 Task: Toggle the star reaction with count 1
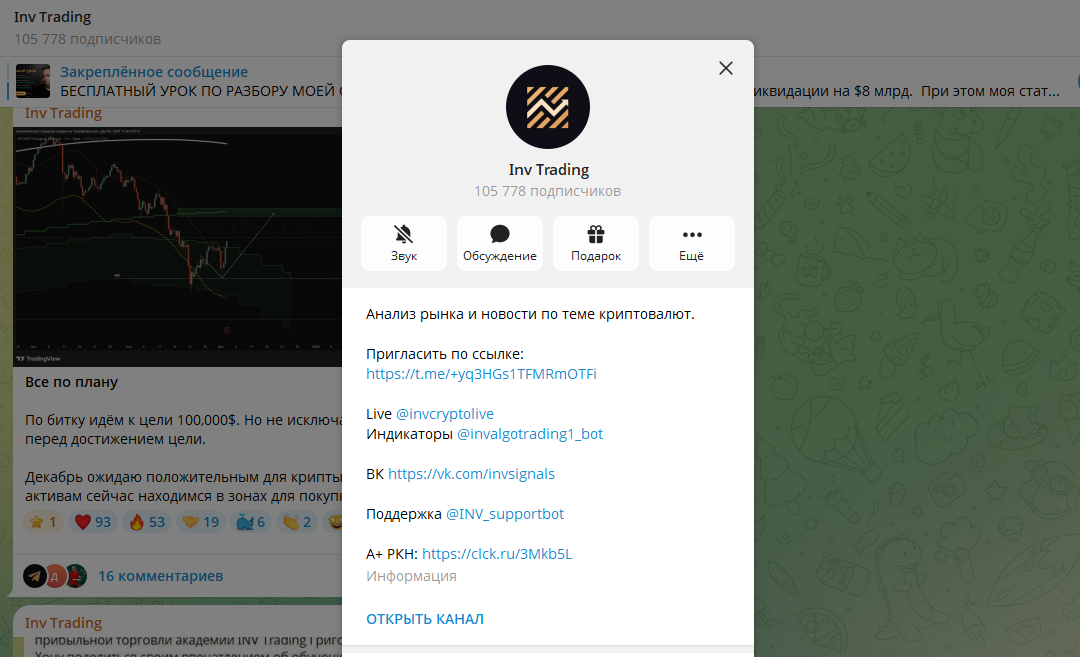pos(43,522)
